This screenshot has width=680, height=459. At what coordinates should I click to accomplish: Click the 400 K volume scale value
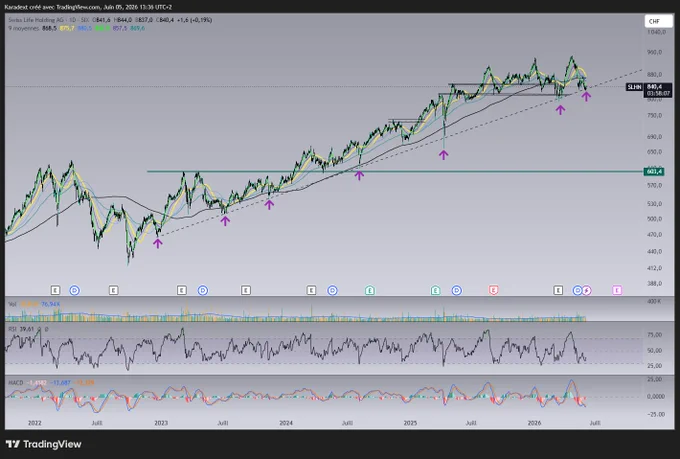[654, 301]
